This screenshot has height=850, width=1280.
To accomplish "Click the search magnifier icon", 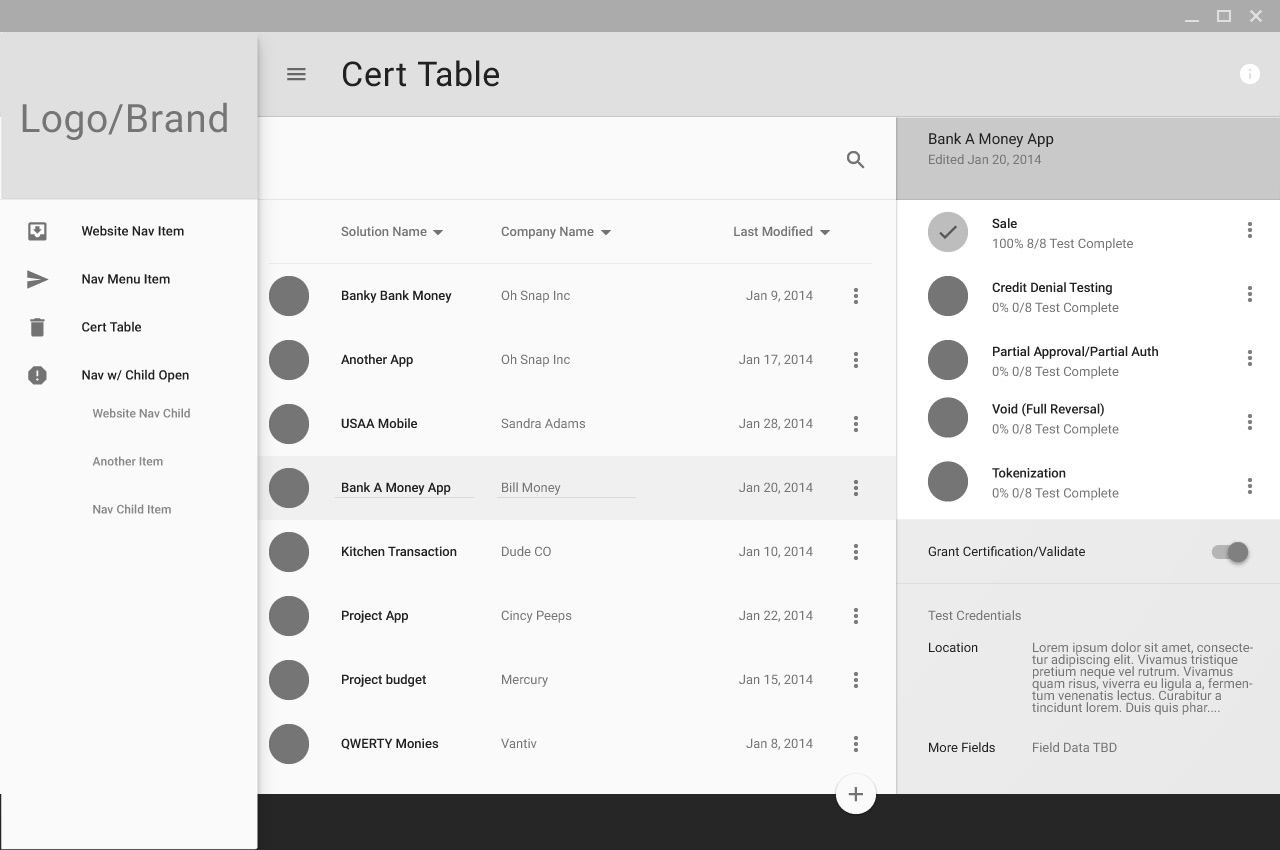I will click(x=856, y=159).
